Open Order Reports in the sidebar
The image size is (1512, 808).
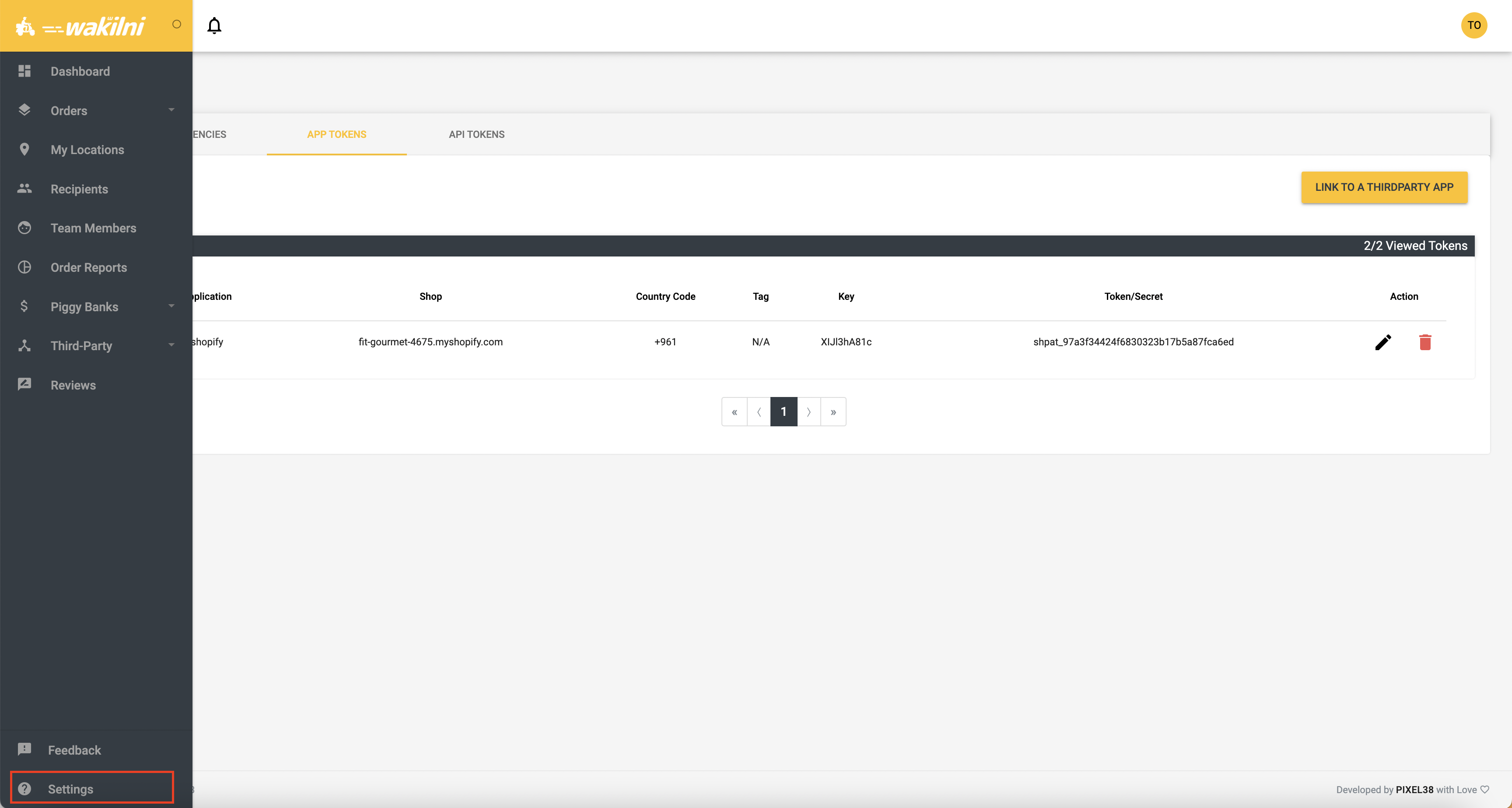pos(89,268)
